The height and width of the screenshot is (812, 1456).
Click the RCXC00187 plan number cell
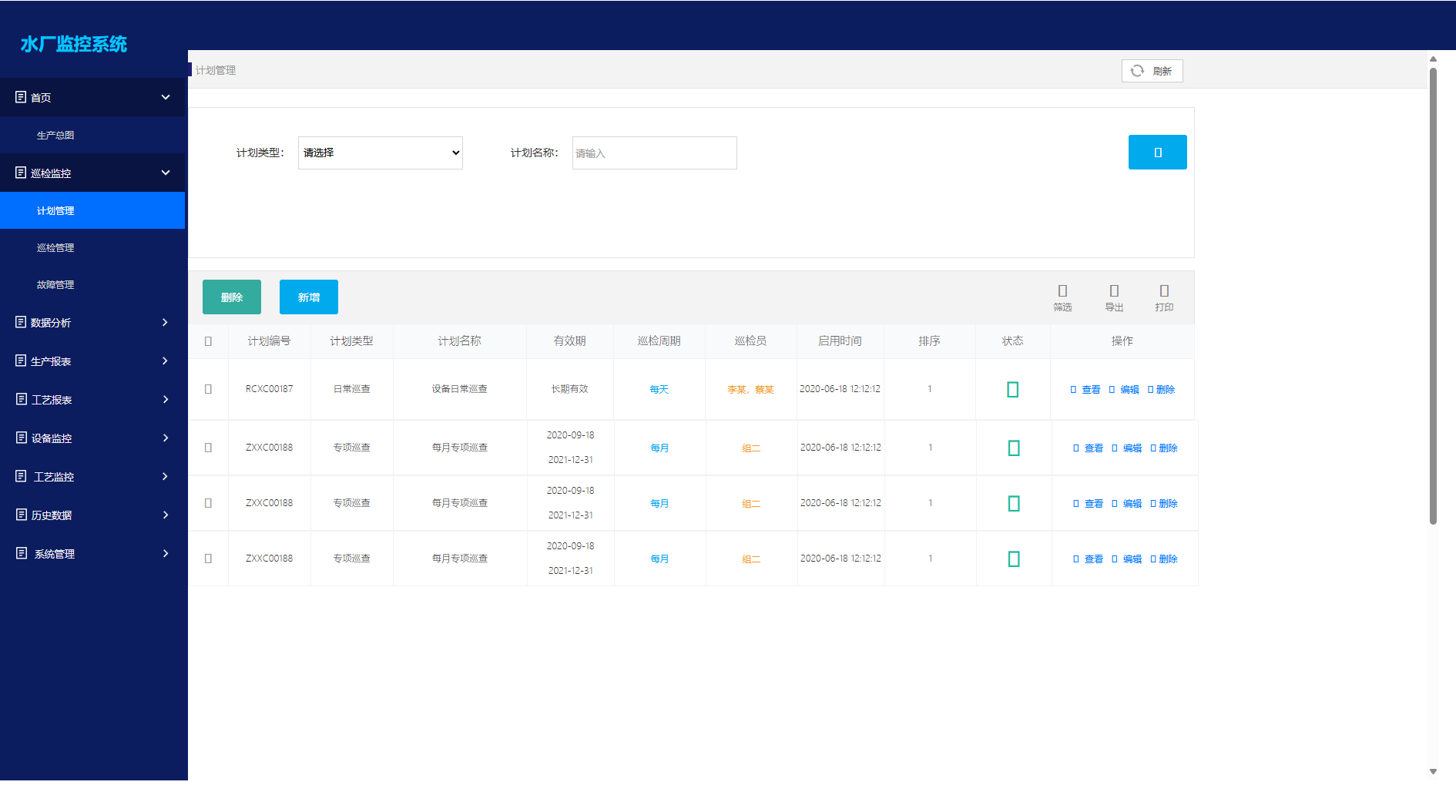(269, 389)
